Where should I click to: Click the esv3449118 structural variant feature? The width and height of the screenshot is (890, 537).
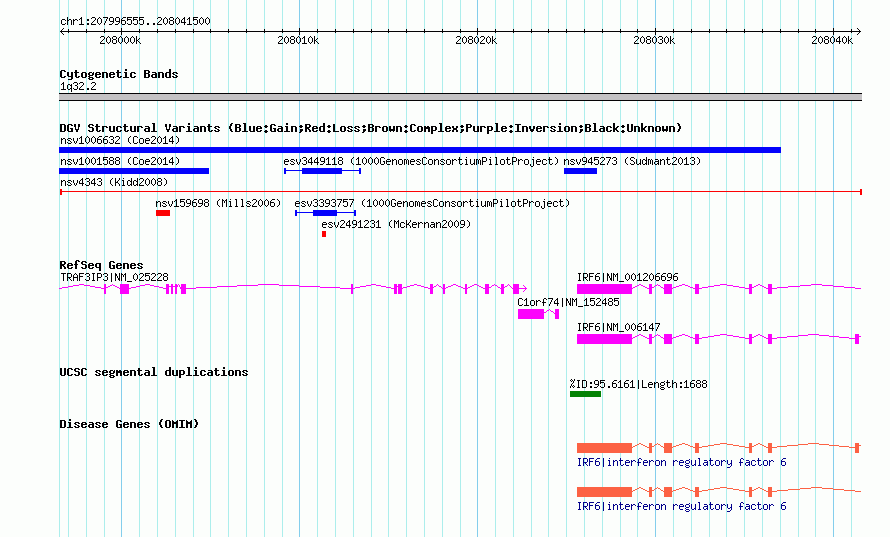pyautogui.click(x=322, y=171)
